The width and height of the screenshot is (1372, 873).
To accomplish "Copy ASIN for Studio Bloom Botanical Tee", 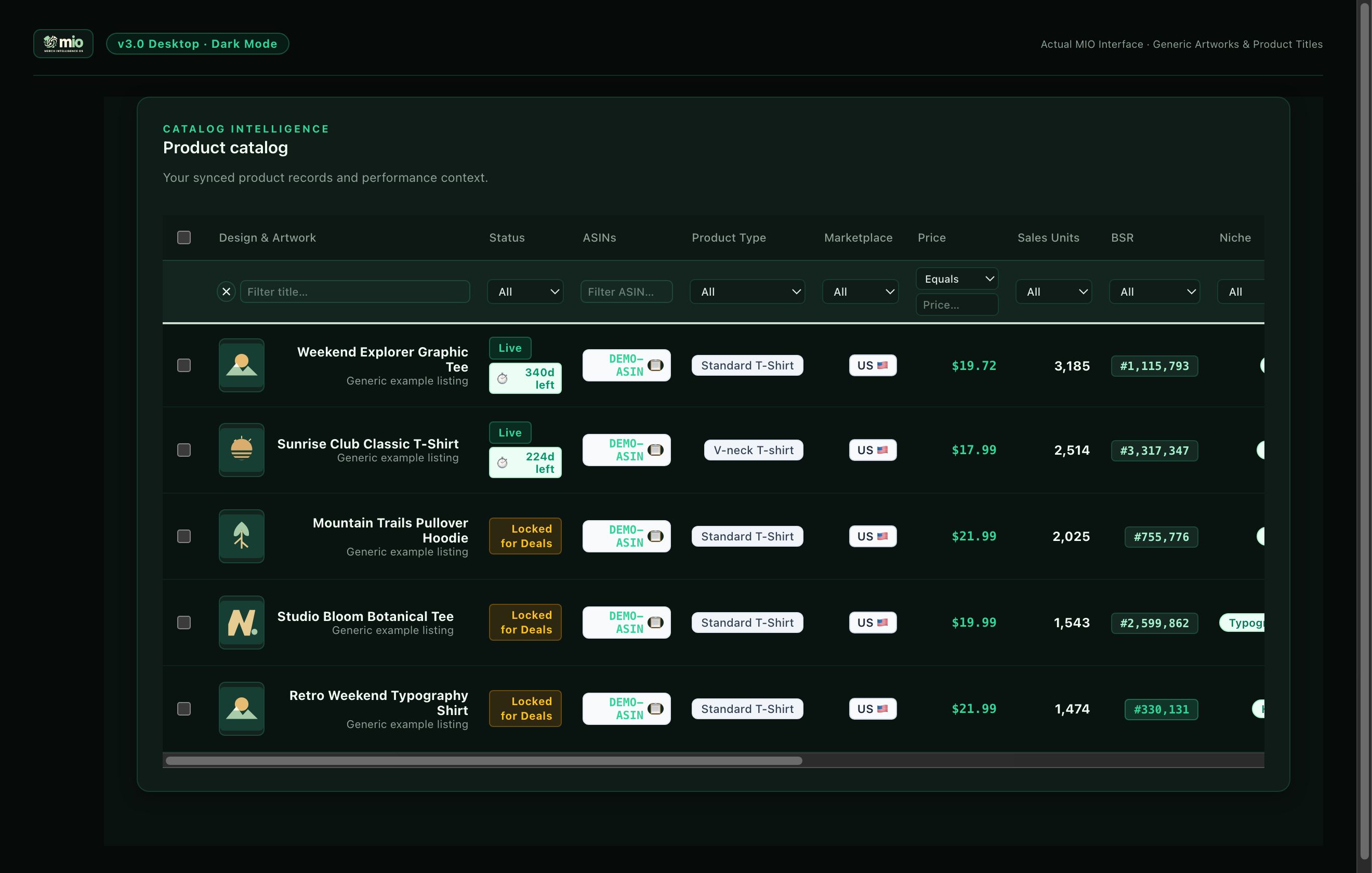I will click(656, 622).
